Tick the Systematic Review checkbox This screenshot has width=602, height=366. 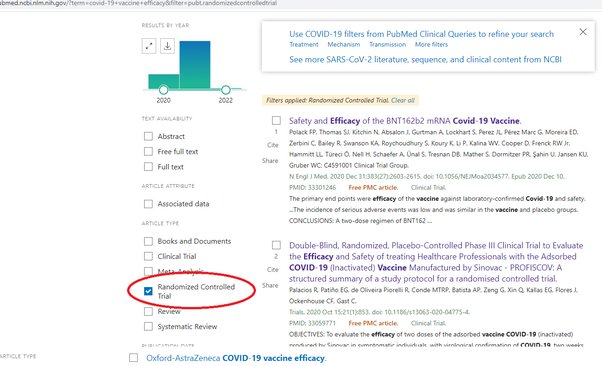148,326
